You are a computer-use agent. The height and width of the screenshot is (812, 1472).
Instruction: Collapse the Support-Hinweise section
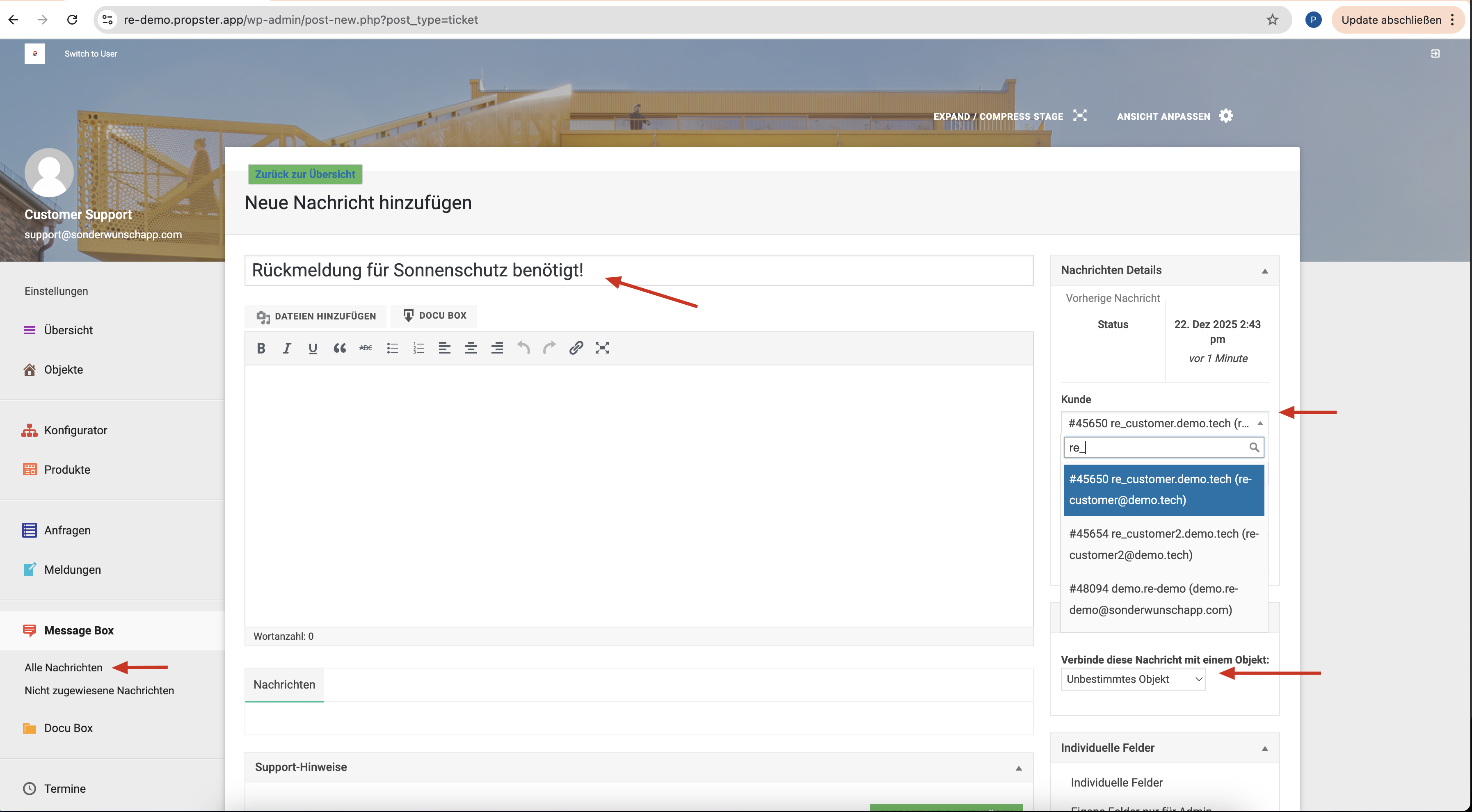[1018, 767]
